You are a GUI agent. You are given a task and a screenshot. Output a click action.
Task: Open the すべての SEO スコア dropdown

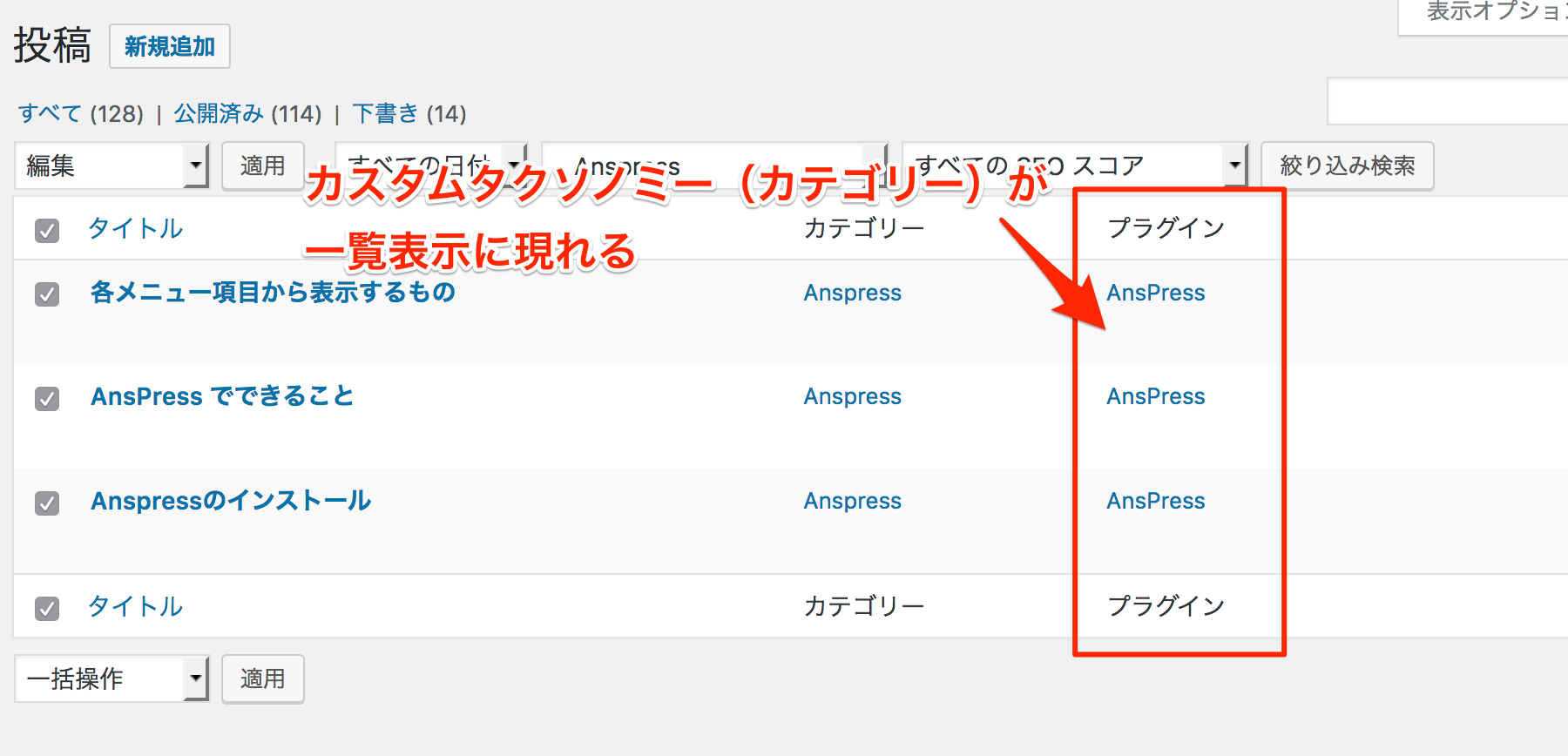click(x=1075, y=165)
